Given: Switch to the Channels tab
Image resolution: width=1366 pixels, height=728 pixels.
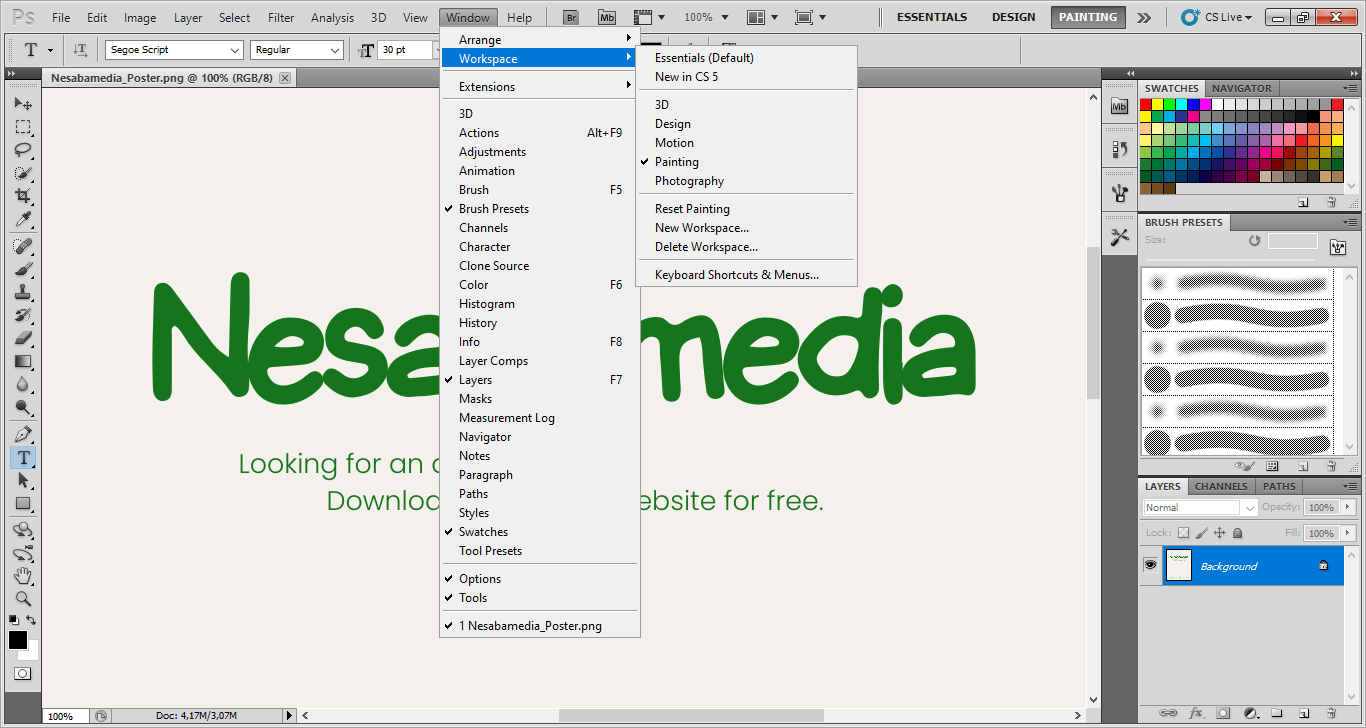Looking at the screenshot, I should tap(1221, 487).
